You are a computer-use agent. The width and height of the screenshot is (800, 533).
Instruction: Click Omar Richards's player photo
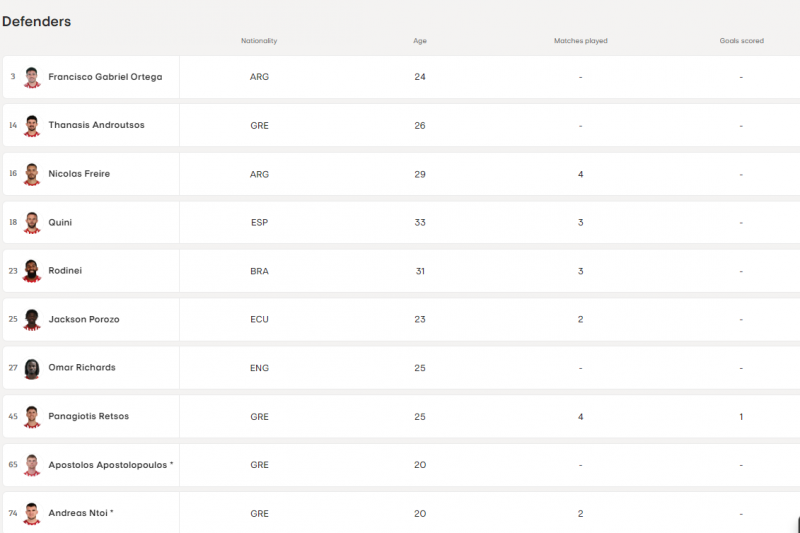click(x=32, y=368)
